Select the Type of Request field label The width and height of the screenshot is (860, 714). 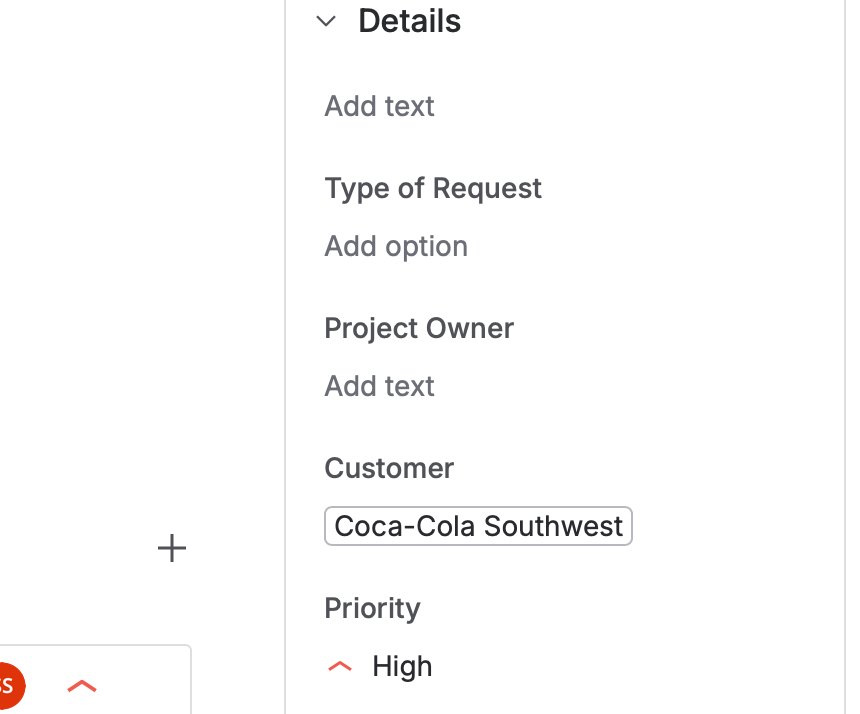pyautogui.click(x=432, y=188)
